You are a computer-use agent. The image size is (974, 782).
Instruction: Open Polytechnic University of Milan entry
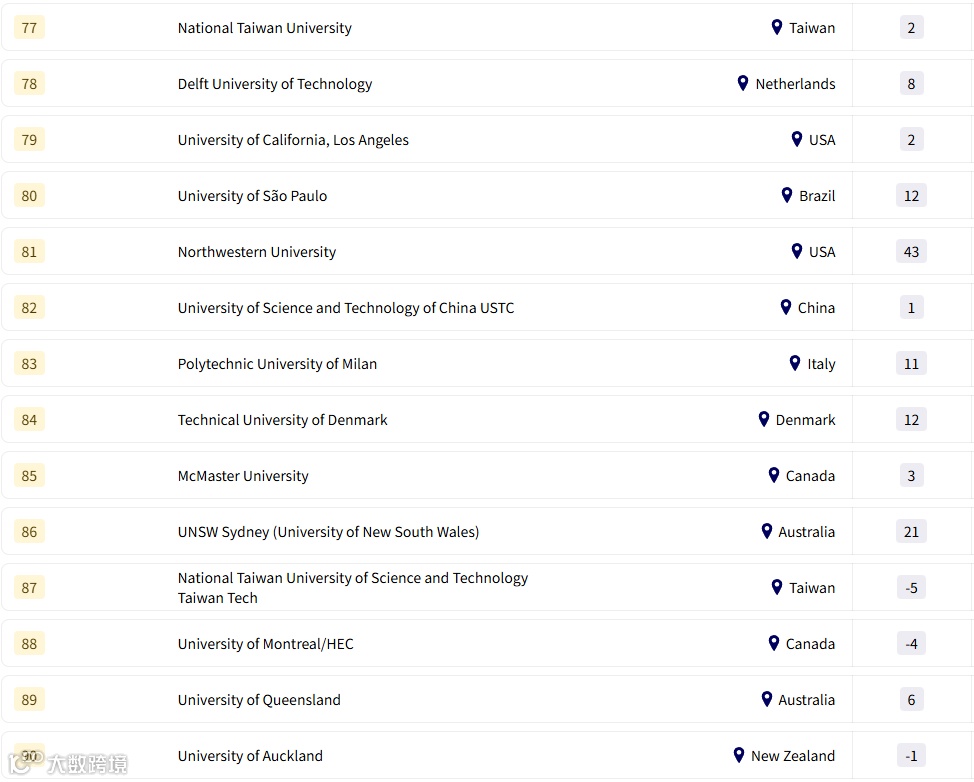[277, 364]
